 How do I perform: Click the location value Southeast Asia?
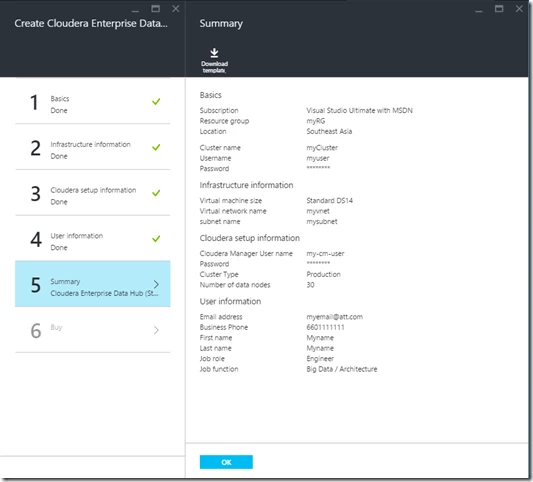pos(329,131)
